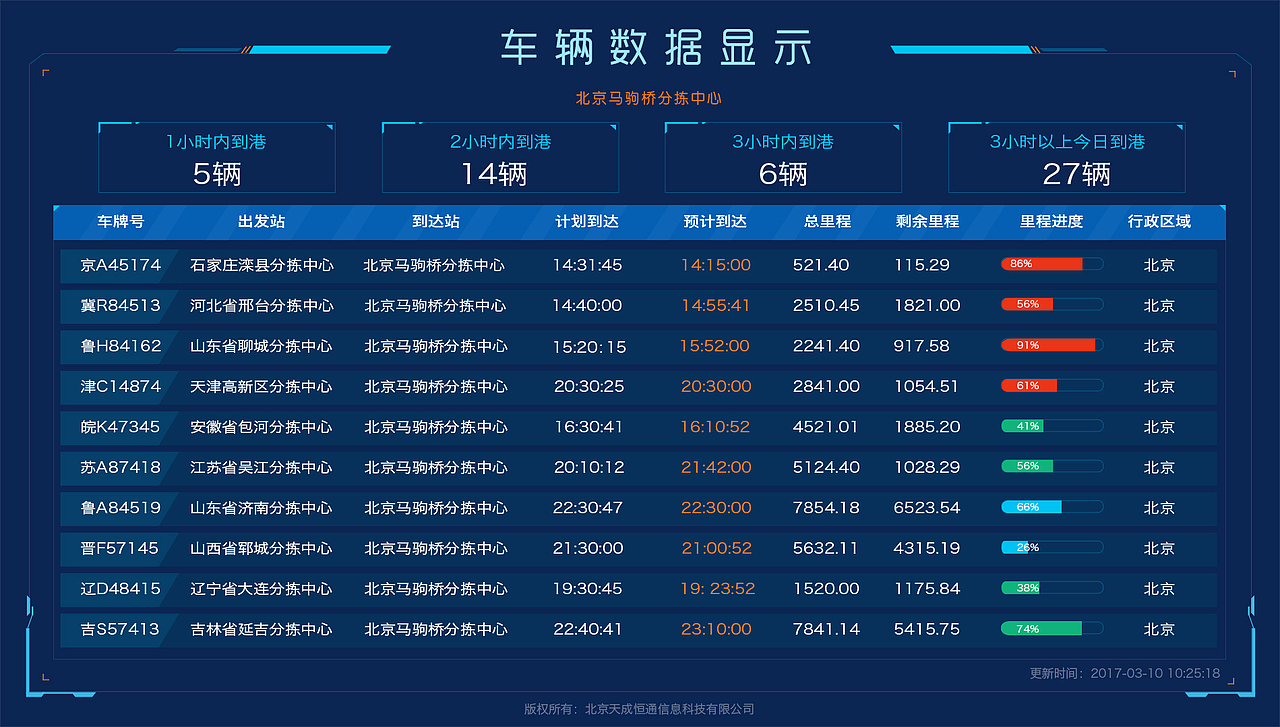Click estimated arrival time 15:52:00
The image size is (1280, 727).
click(715, 346)
